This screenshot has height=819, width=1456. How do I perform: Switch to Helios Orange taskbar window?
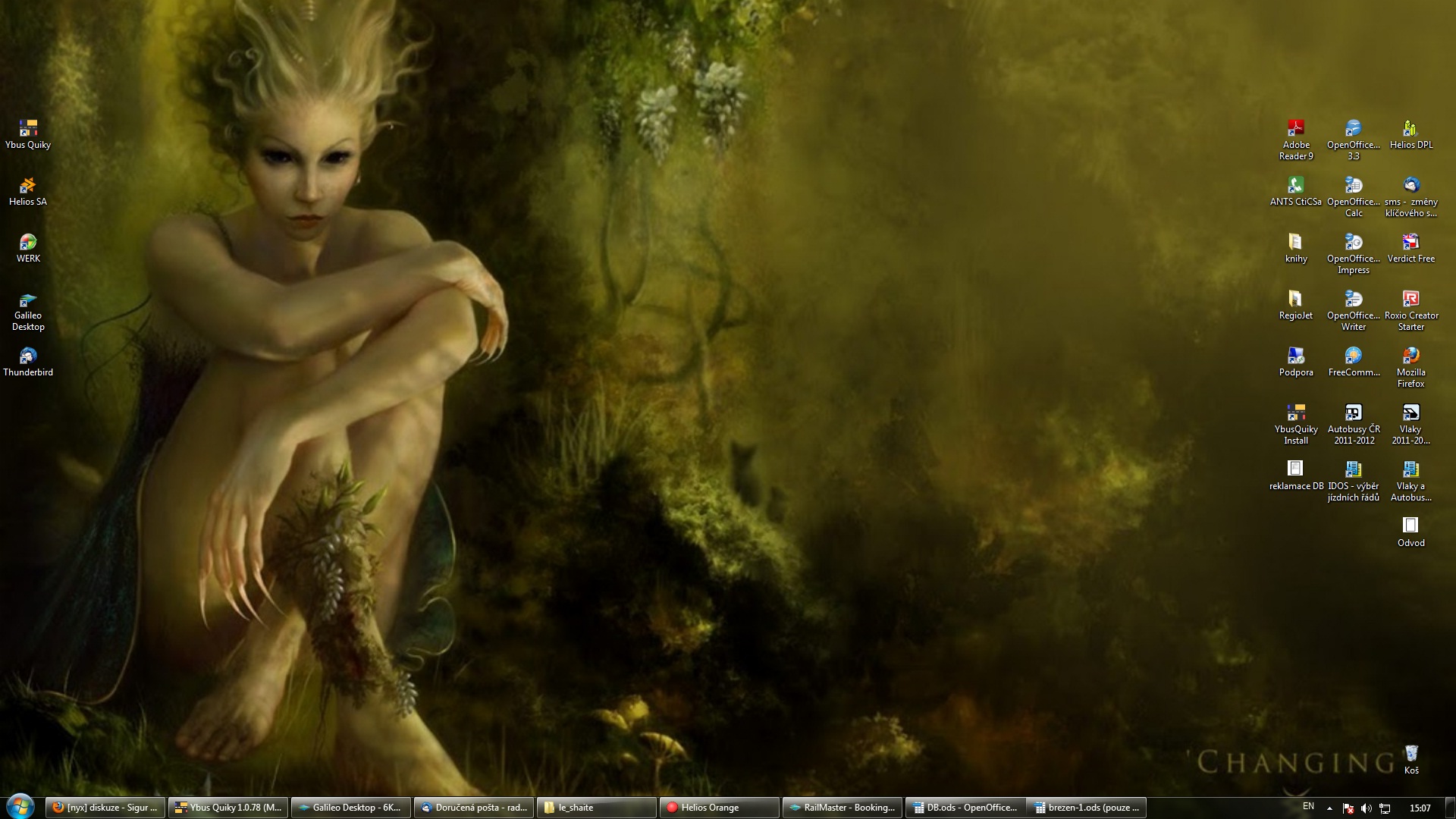point(718,808)
